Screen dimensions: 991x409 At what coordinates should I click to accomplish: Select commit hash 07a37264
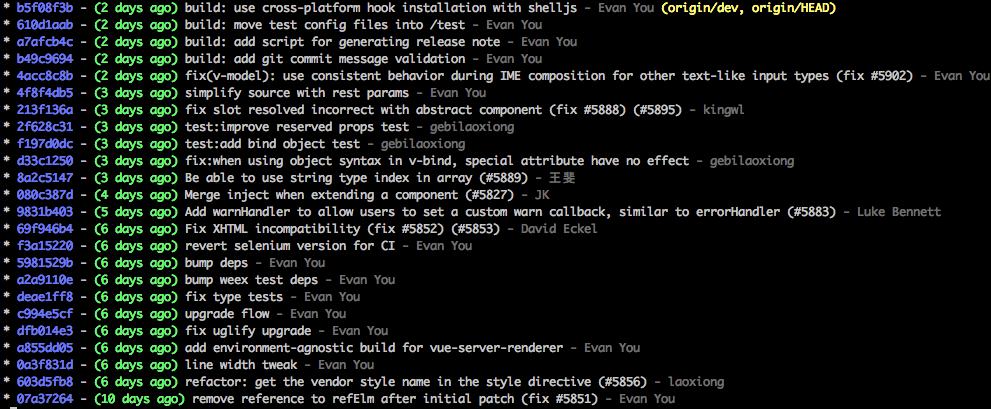pos(45,399)
